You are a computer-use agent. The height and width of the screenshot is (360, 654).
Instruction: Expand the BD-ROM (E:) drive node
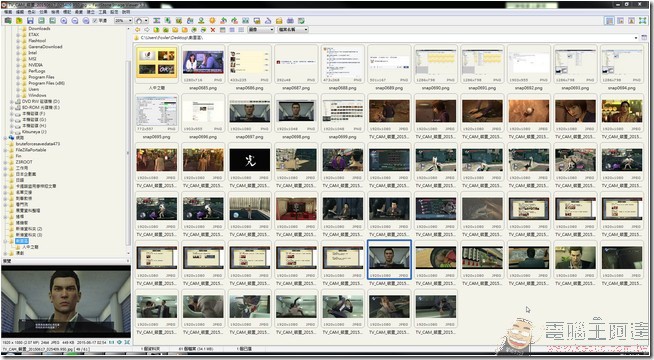[12, 107]
